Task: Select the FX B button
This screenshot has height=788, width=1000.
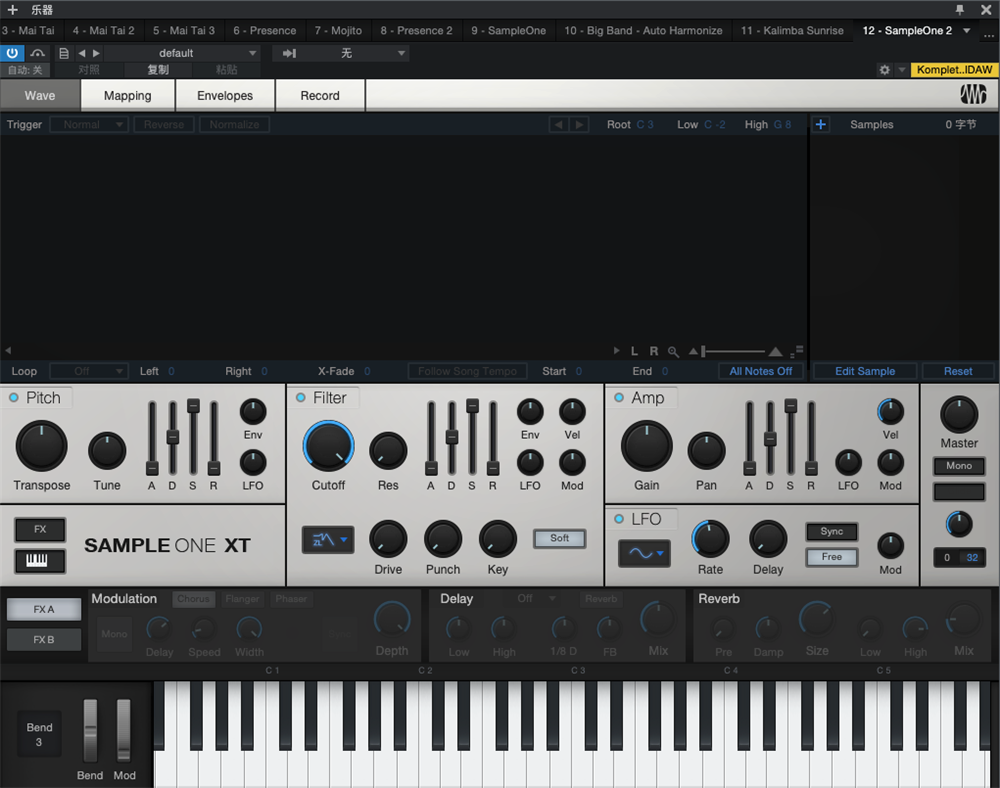Action: 44,639
